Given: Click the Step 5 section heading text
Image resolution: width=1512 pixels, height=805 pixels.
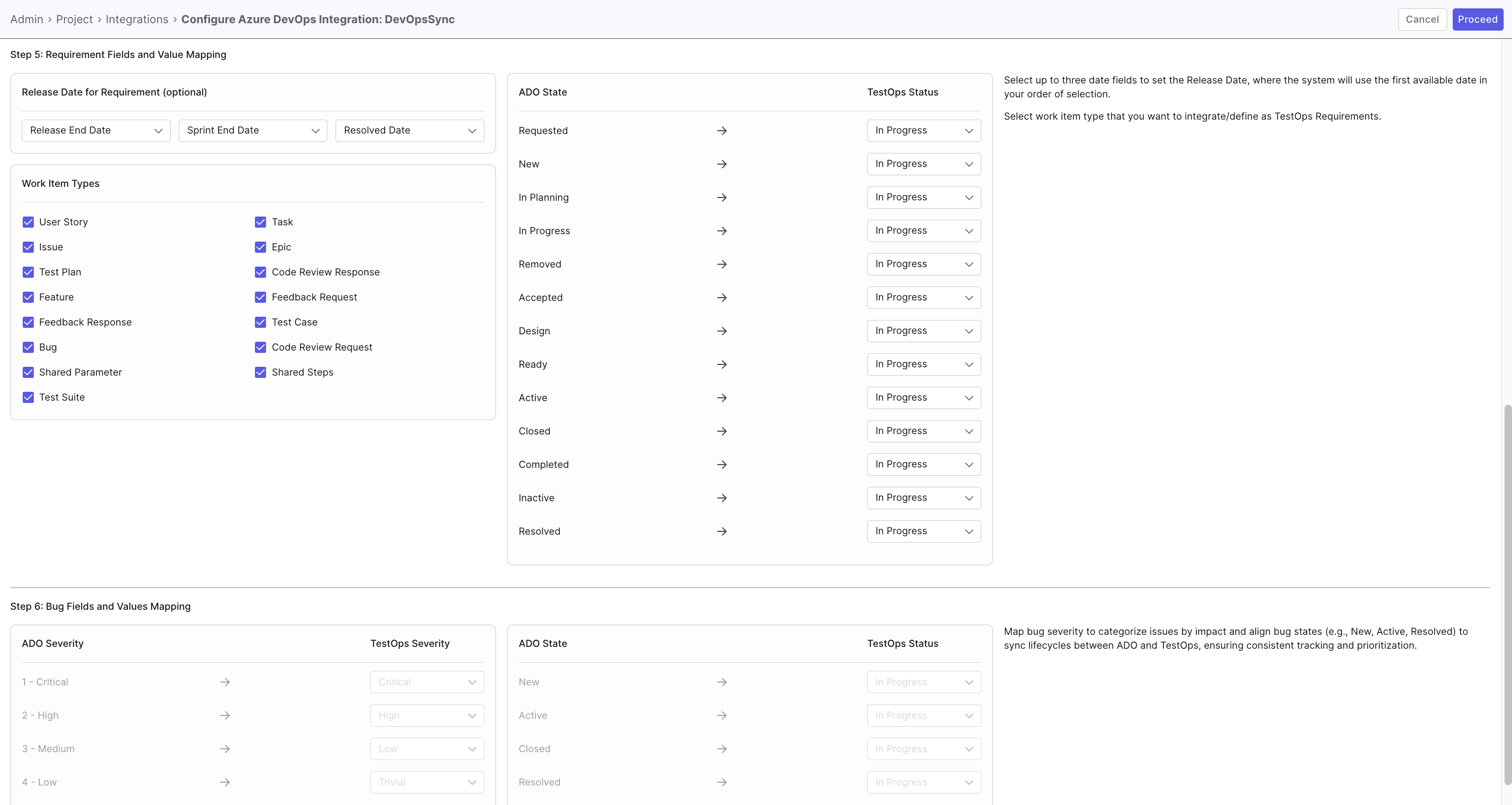Looking at the screenshot, I should pyautogui.click(x=118, y=55).
